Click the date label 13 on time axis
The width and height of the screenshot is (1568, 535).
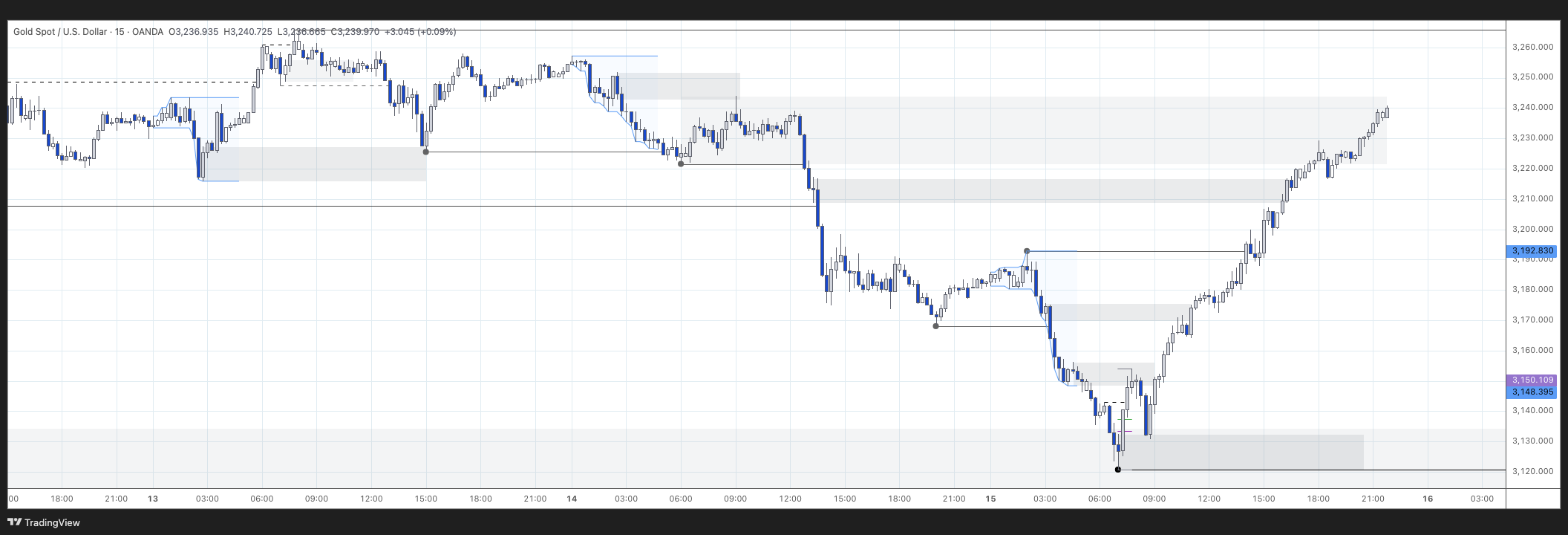coord(153,499)
